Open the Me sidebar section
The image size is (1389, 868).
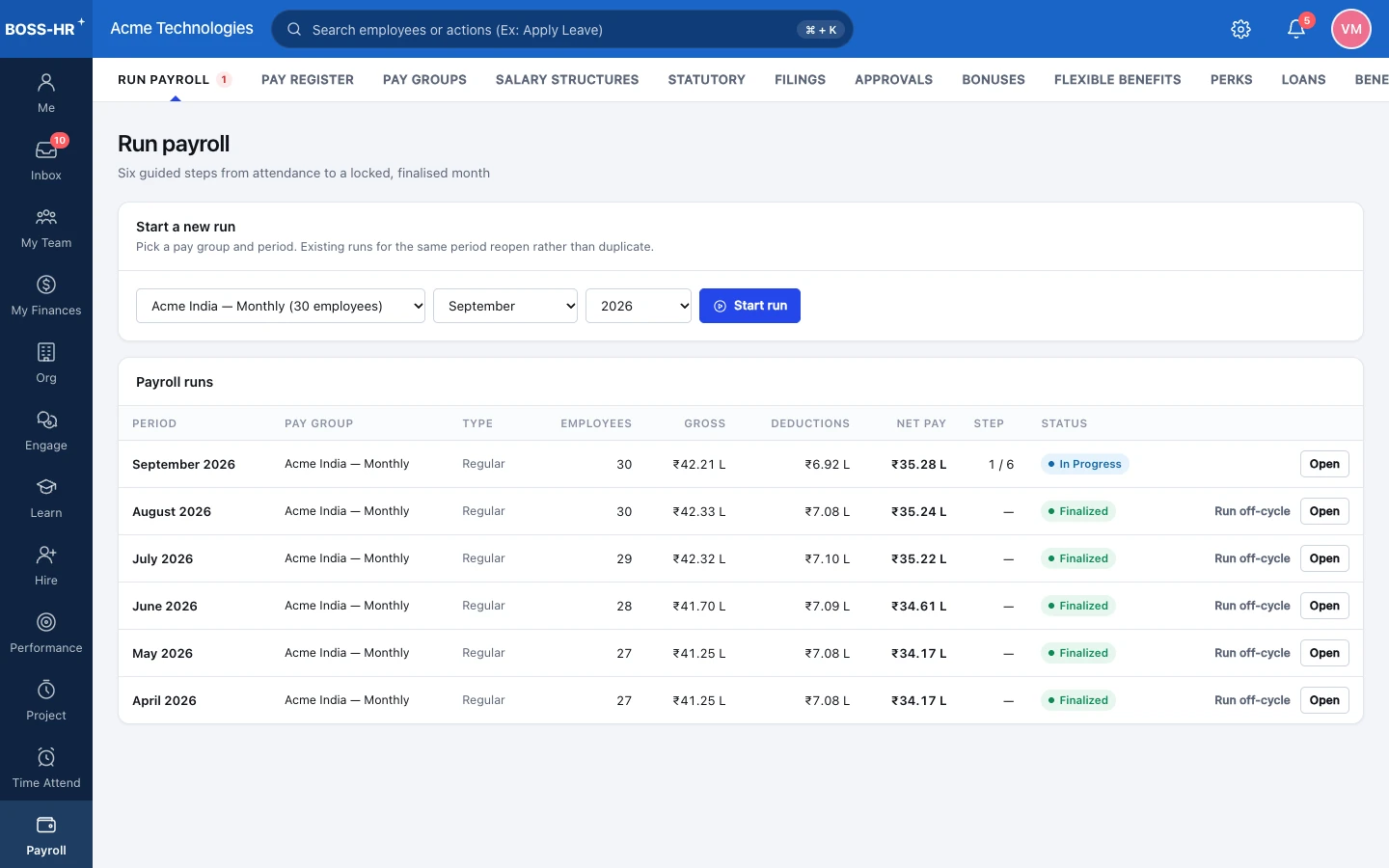point(46,93)
